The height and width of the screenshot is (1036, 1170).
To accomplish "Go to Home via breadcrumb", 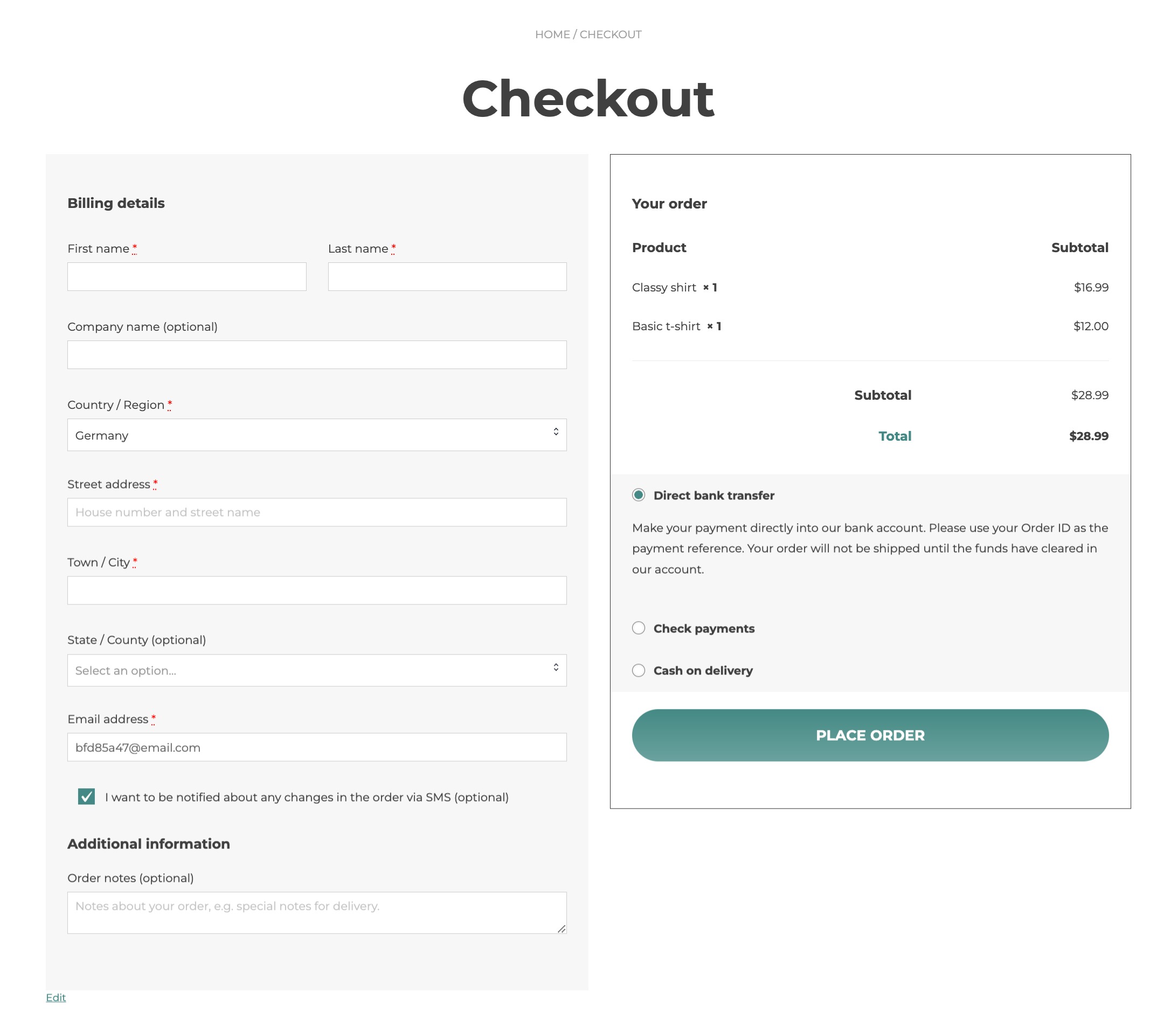I will click(x=552, y=34).
